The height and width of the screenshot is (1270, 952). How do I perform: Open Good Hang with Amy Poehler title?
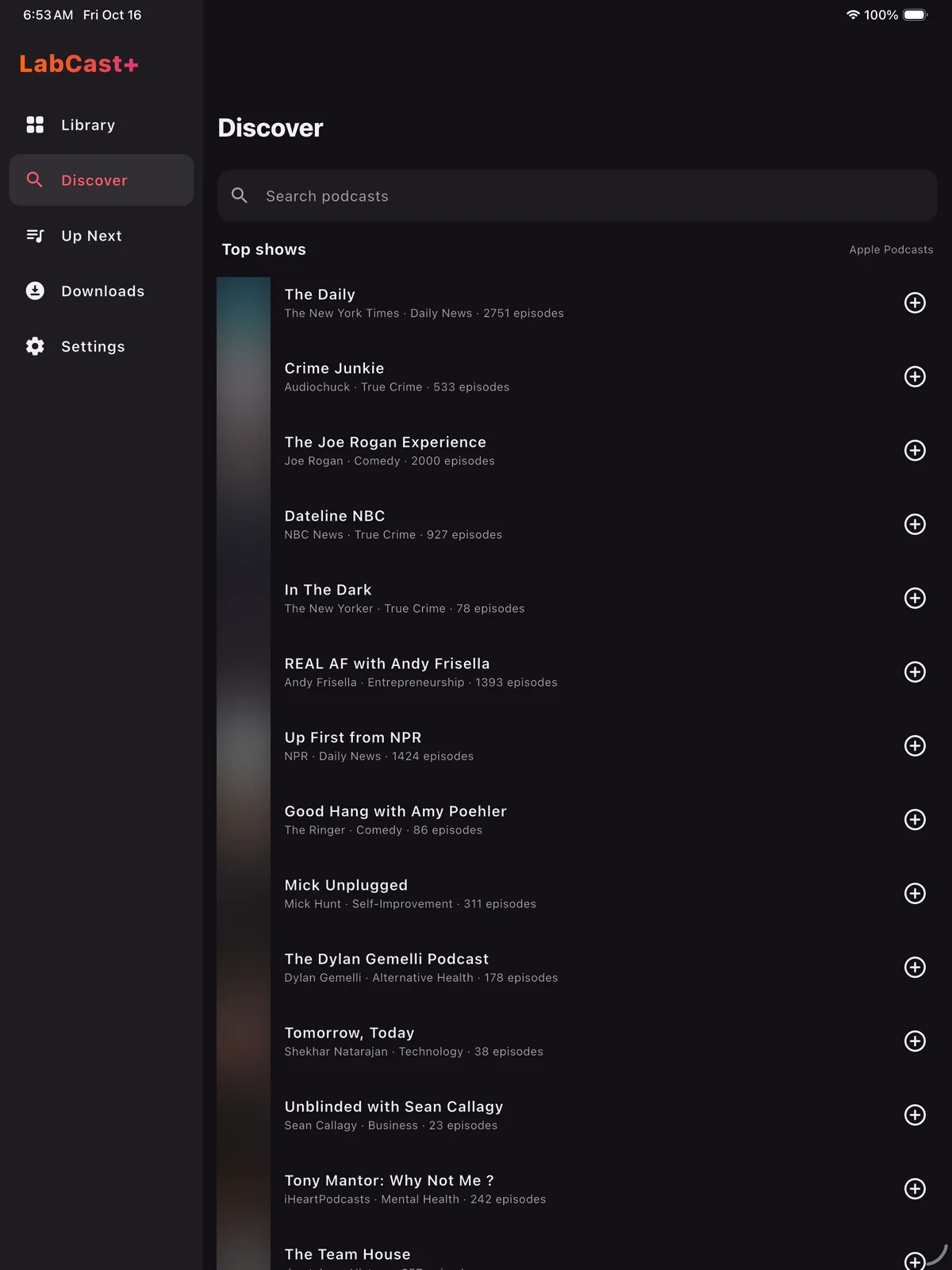coord(396,811)
